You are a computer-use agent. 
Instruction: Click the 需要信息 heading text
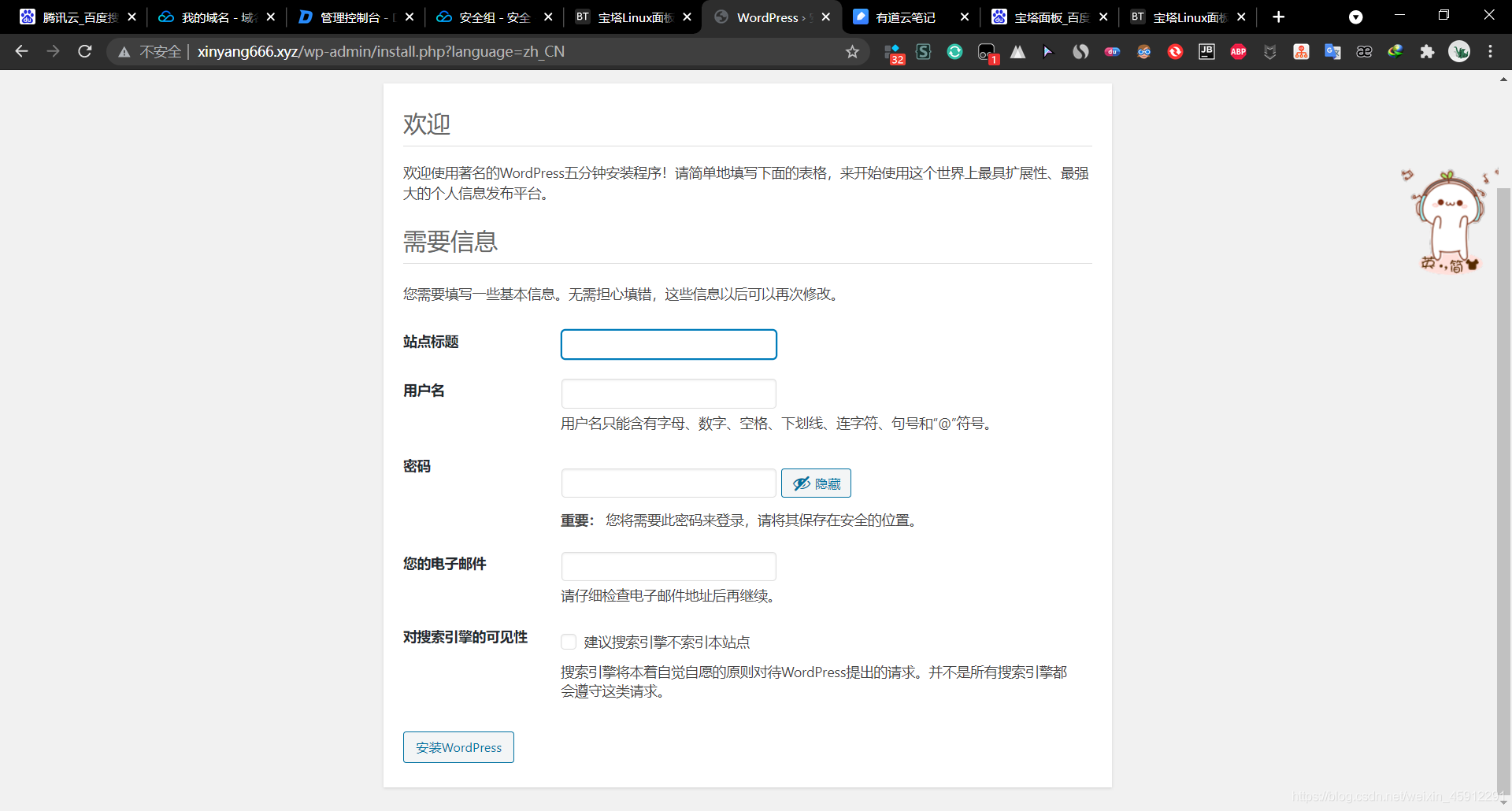coord(450,242)
